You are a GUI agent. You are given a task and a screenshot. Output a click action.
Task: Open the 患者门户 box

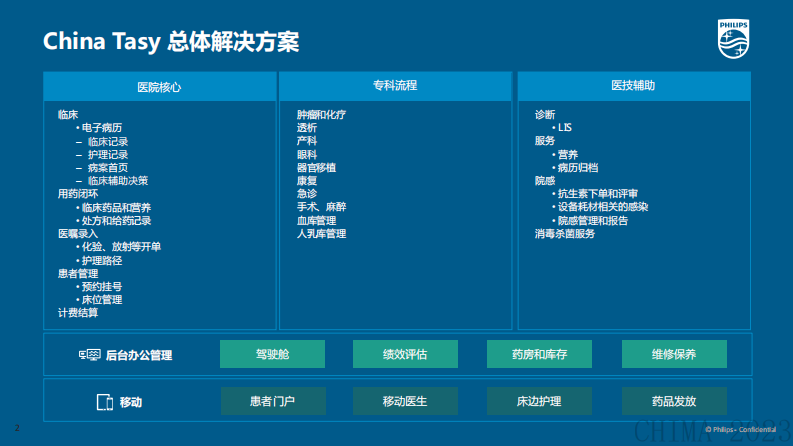[x=273, y=401]
